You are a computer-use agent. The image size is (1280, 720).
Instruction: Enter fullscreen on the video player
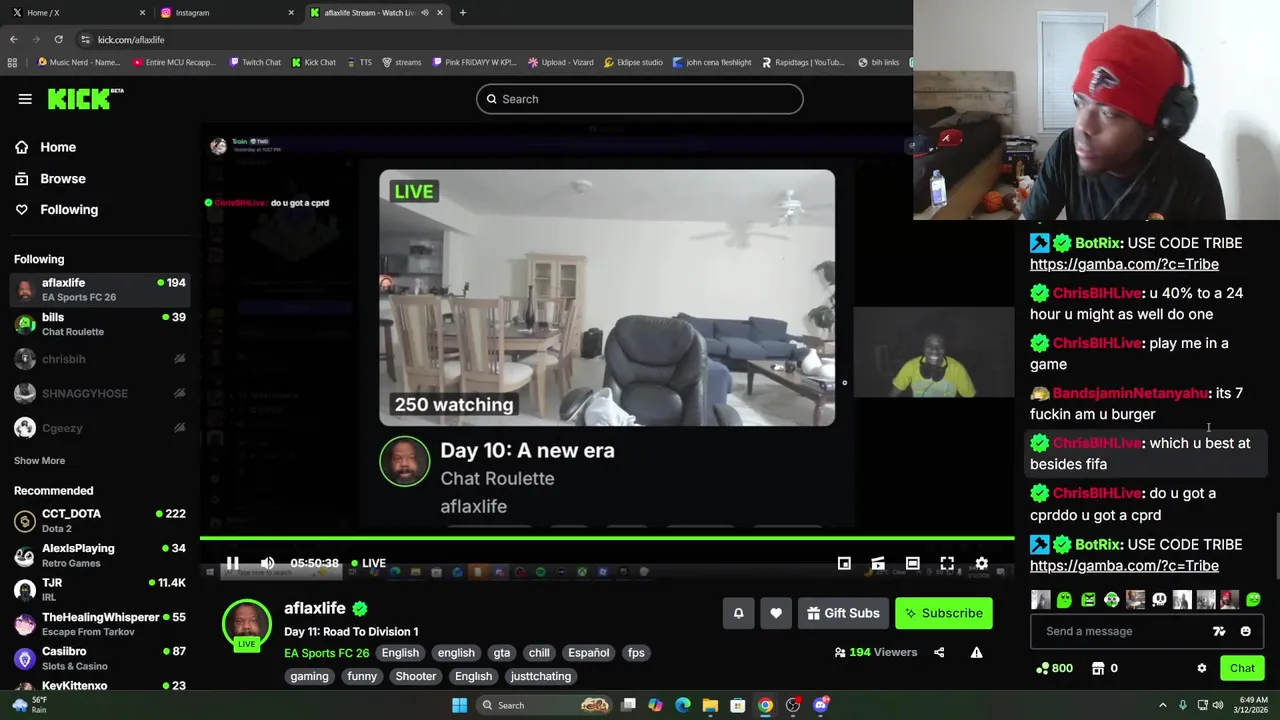tap(947, 563)
